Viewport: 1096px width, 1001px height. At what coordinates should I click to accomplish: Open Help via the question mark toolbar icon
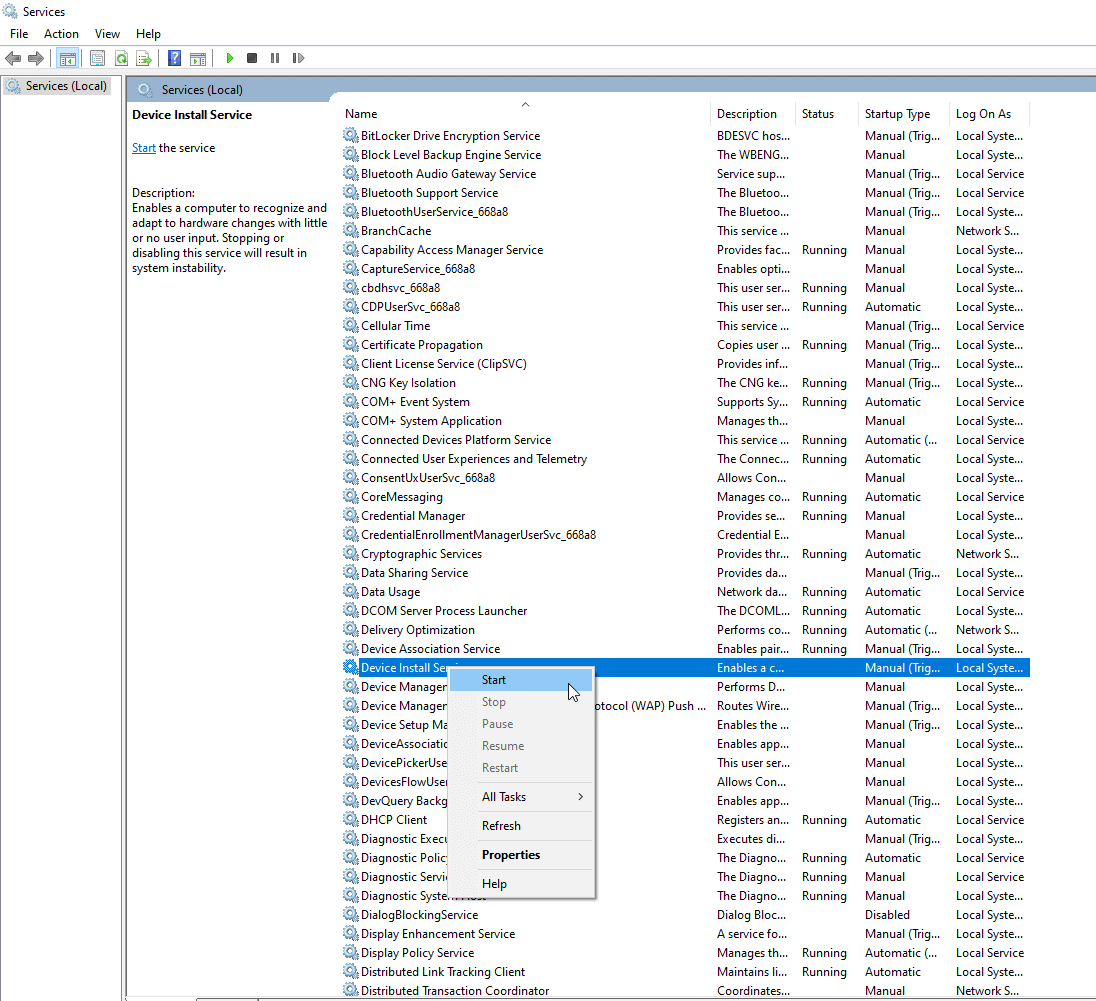pyautogui.click(x=172, y=57)
